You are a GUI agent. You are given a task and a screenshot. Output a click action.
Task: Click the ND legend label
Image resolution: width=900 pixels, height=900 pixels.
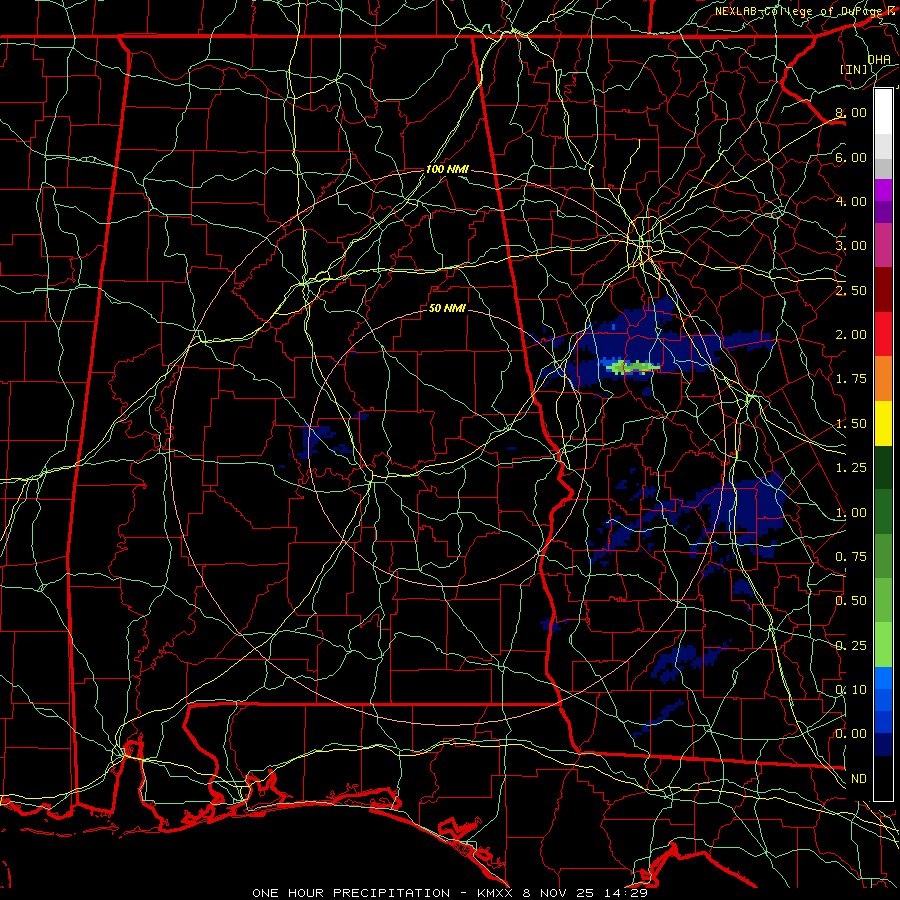[859, 779]
